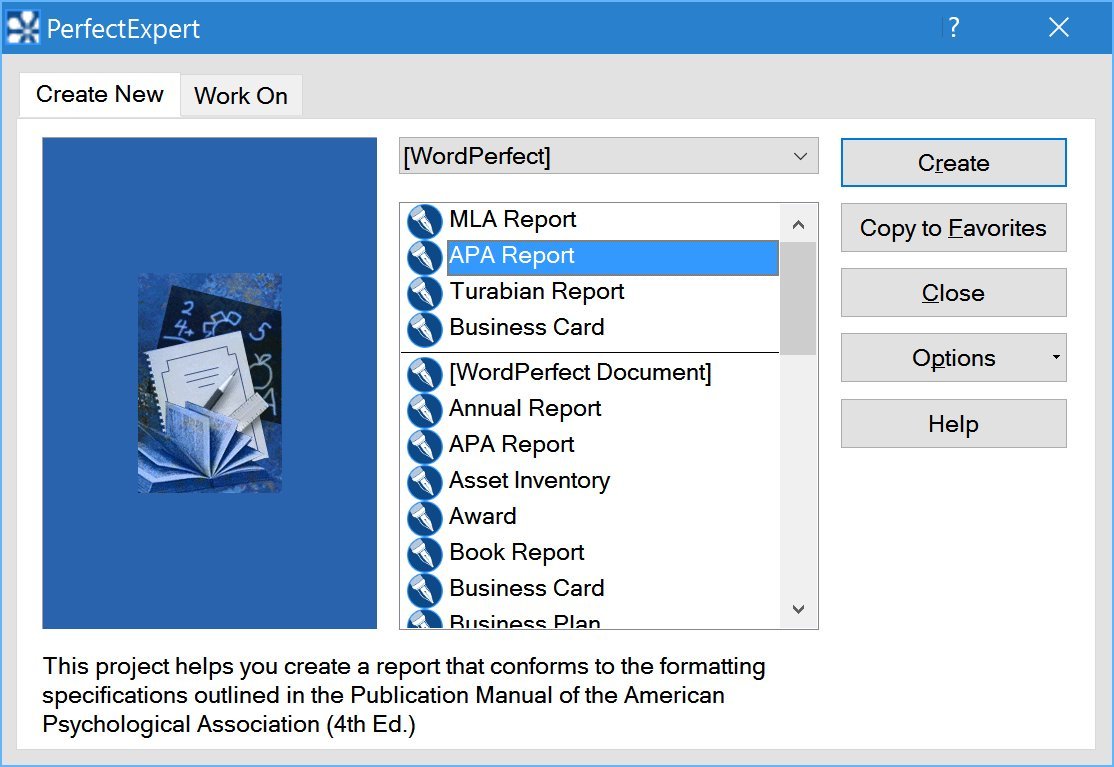Click the pen icon beside Annual Report
The width and height of the screenshot is (1114, 767).
click(x=425, y=410)
